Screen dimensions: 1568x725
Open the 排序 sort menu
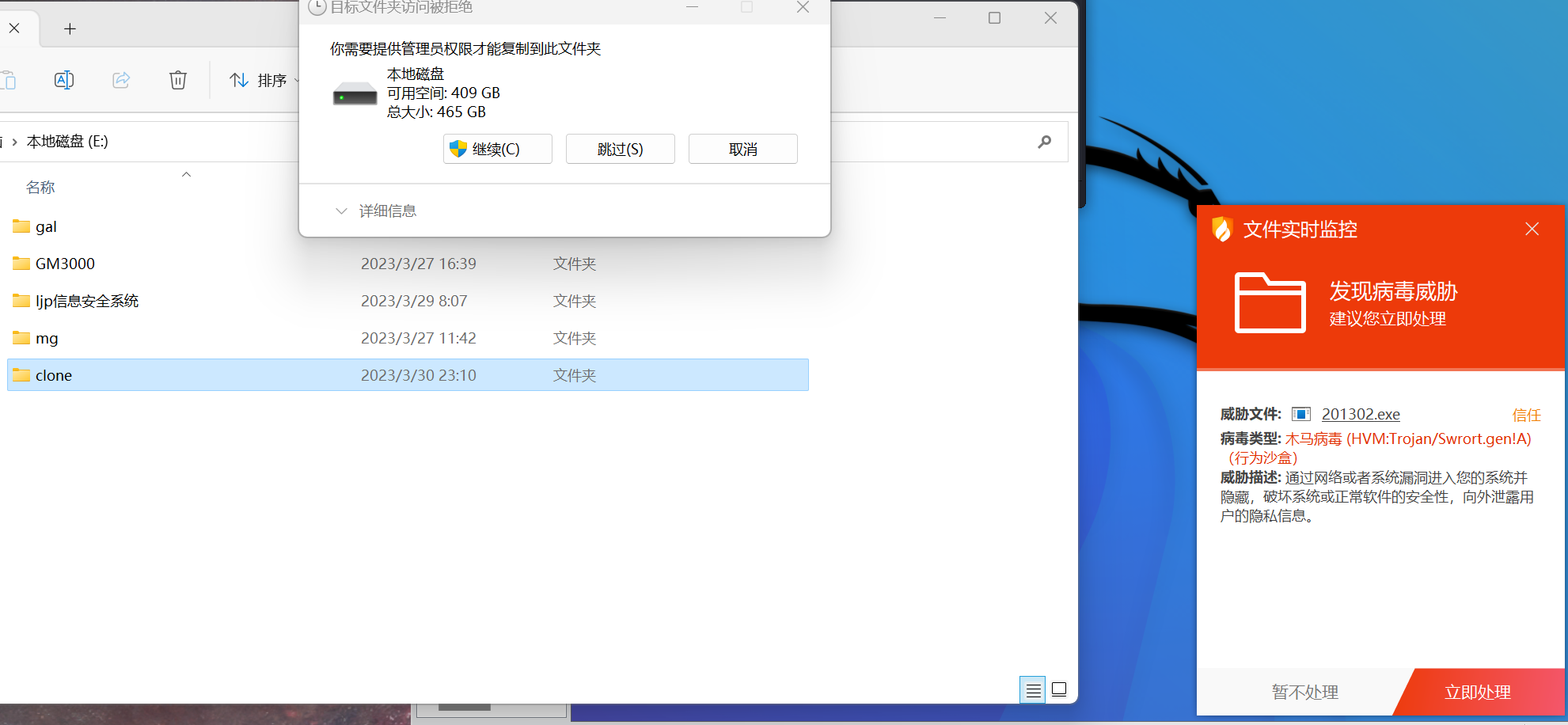coord(264,81)
